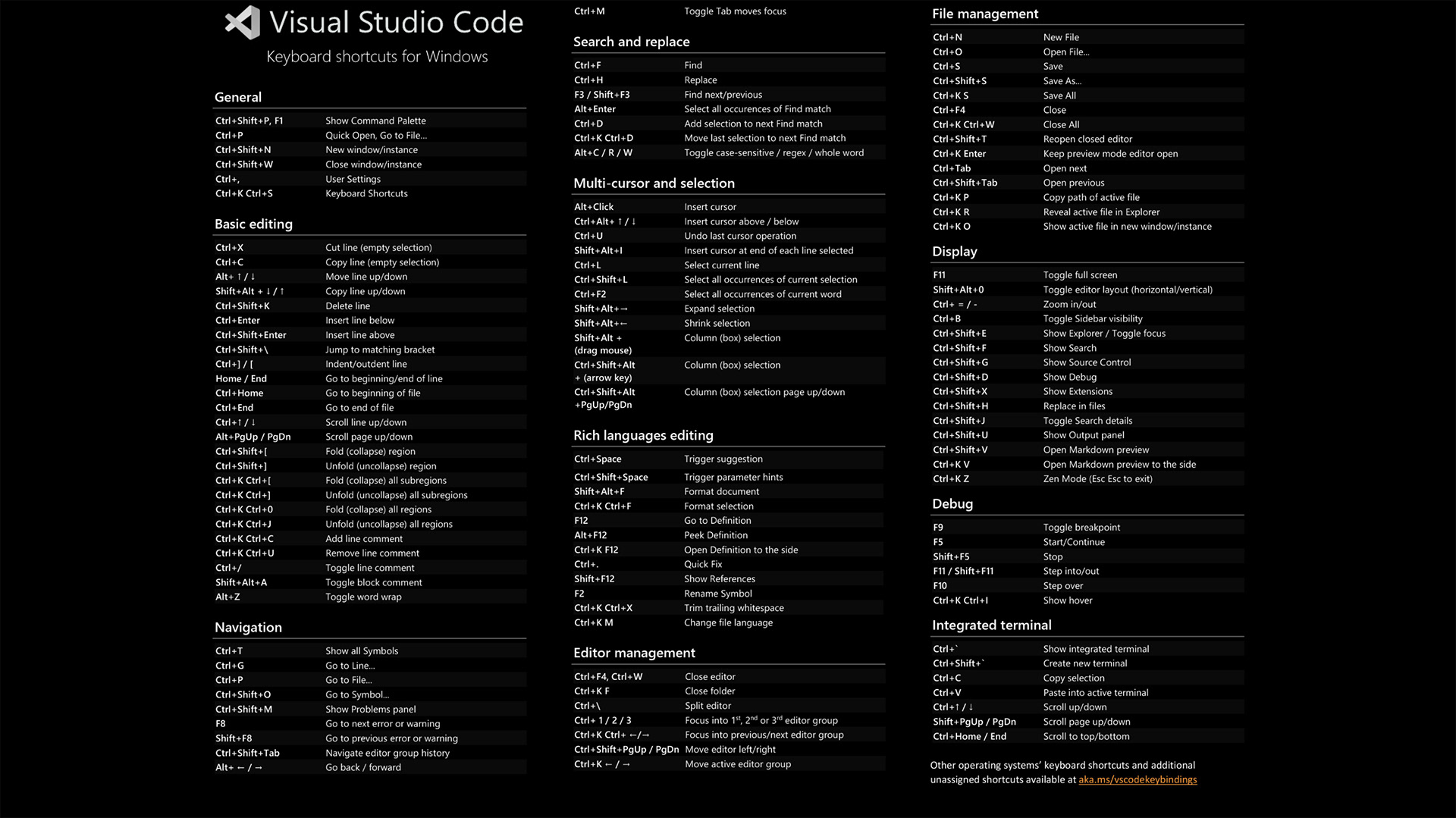Click the 'Toggle word wrap' row
This screenshot has width=1456, height=818.
(x=369, y=597)
